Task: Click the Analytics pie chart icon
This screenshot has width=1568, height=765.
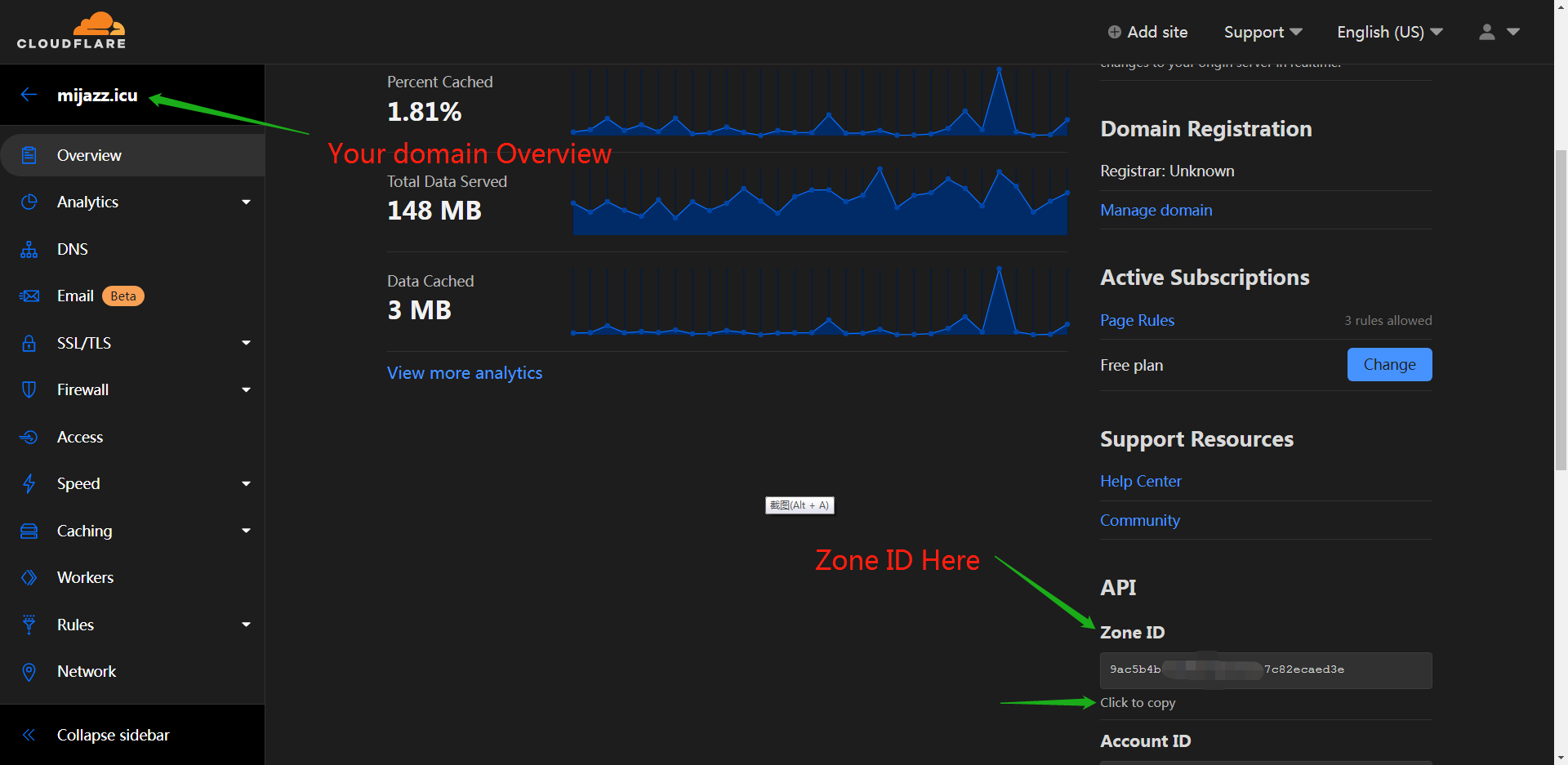Action: click(x=29, y=202)
